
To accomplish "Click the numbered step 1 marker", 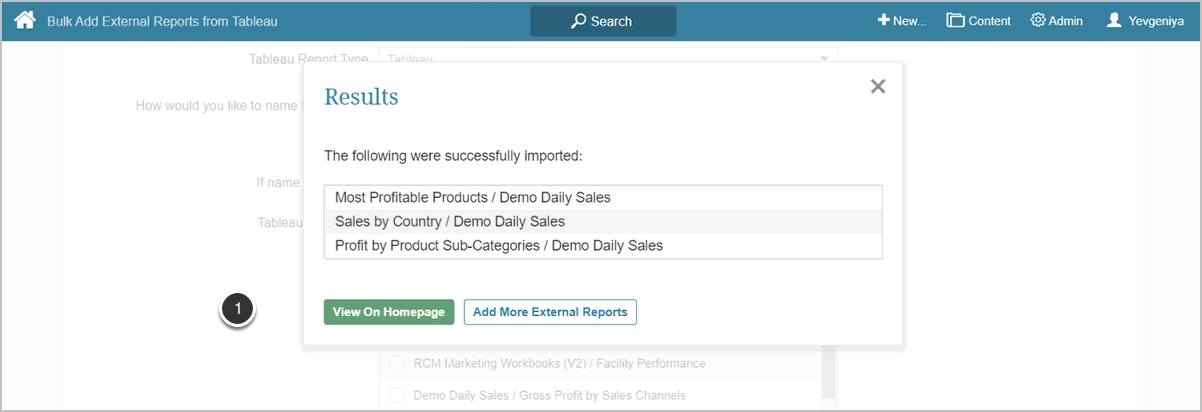I will point(237,310).
